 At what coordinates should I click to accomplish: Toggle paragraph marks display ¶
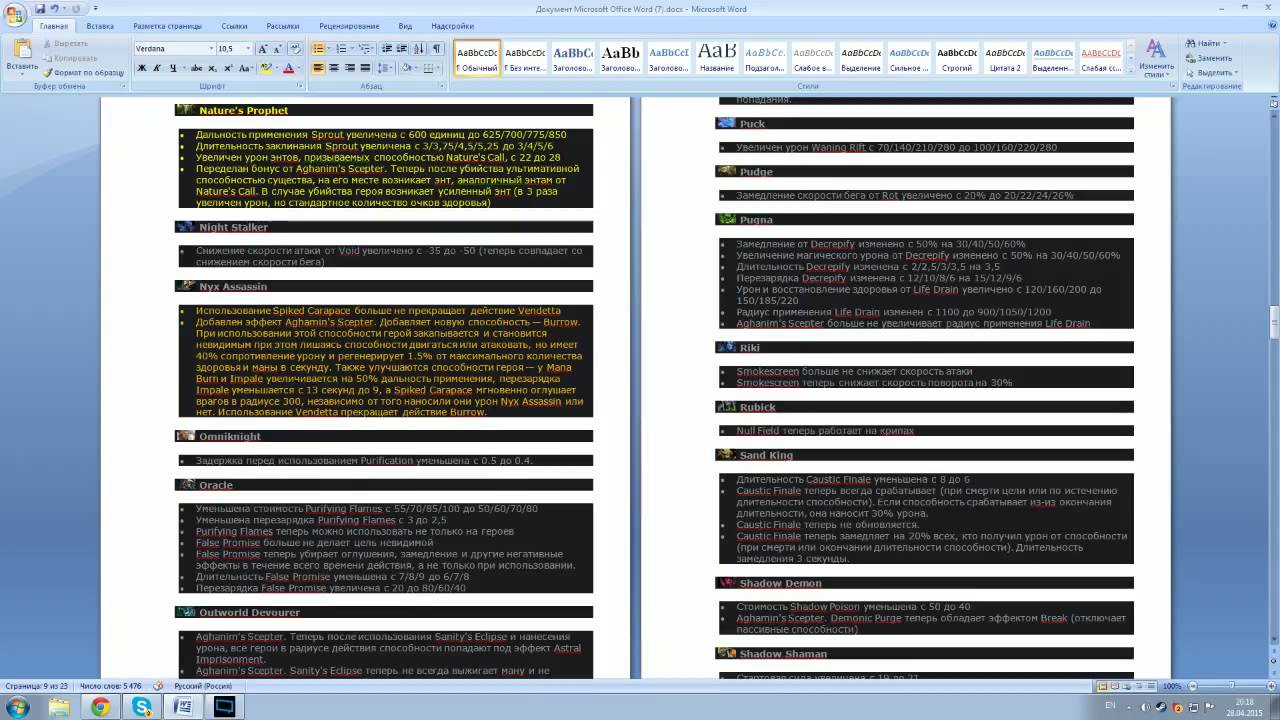coord(436,48)
